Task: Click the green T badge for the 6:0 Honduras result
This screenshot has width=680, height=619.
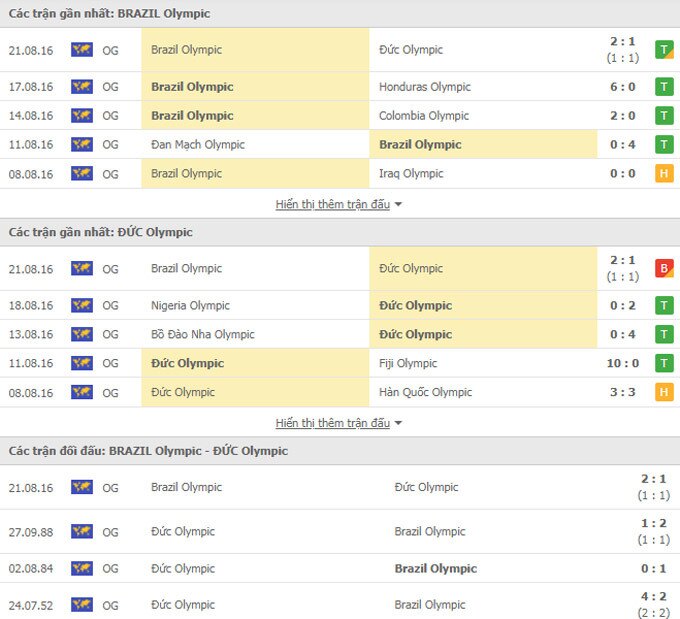Action: 663,86
